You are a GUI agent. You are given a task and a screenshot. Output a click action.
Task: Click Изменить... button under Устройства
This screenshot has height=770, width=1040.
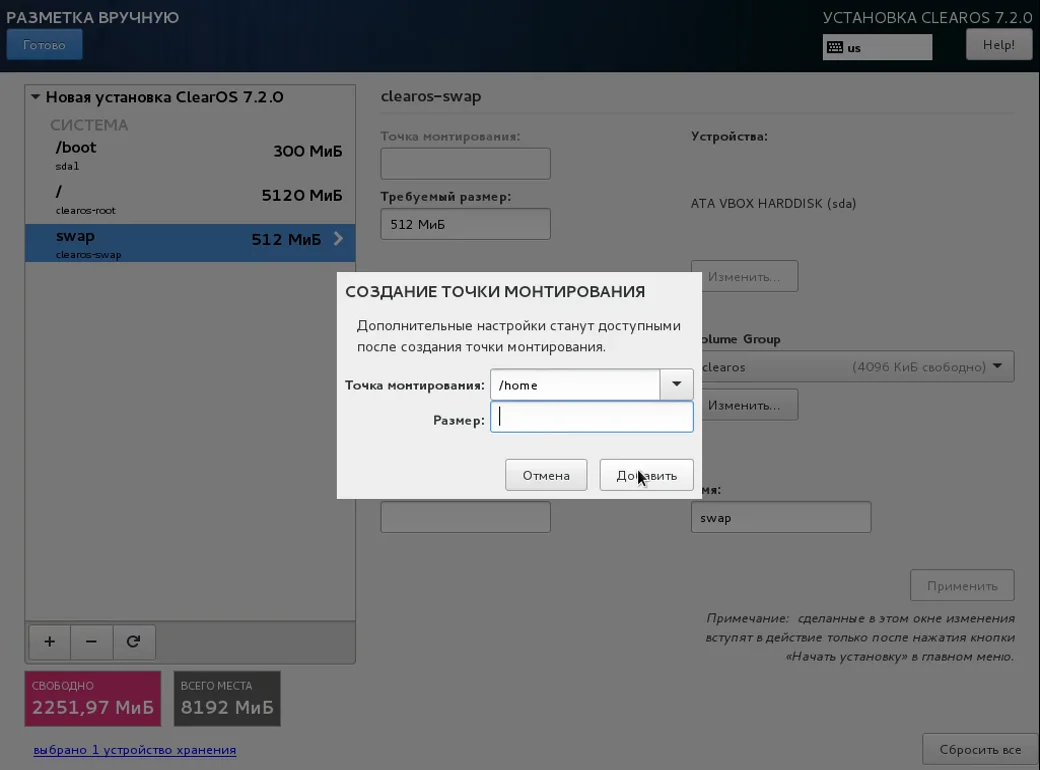744,276
